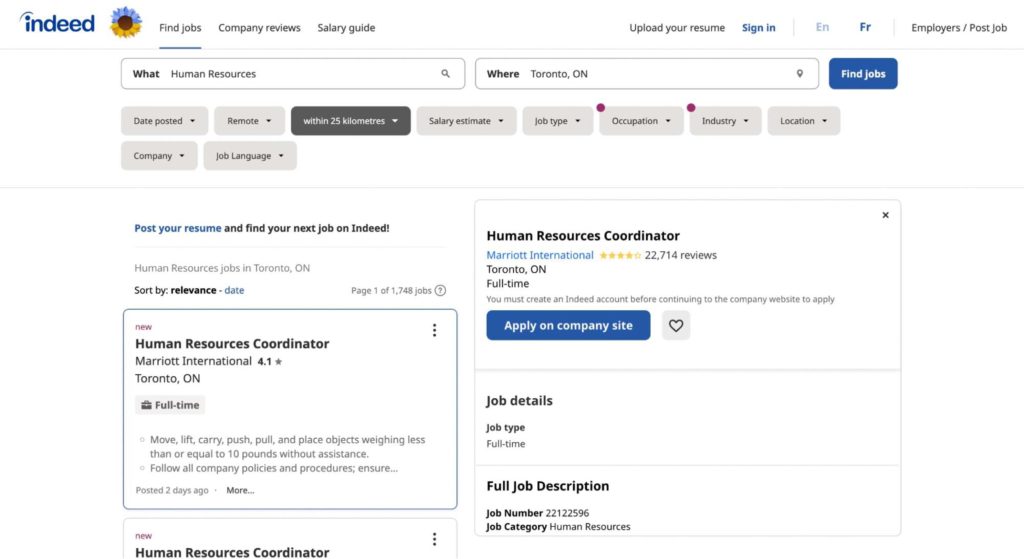Open the Salary guide tab
The height and width of the screenshot is (559, 1024).
[346, 27]
